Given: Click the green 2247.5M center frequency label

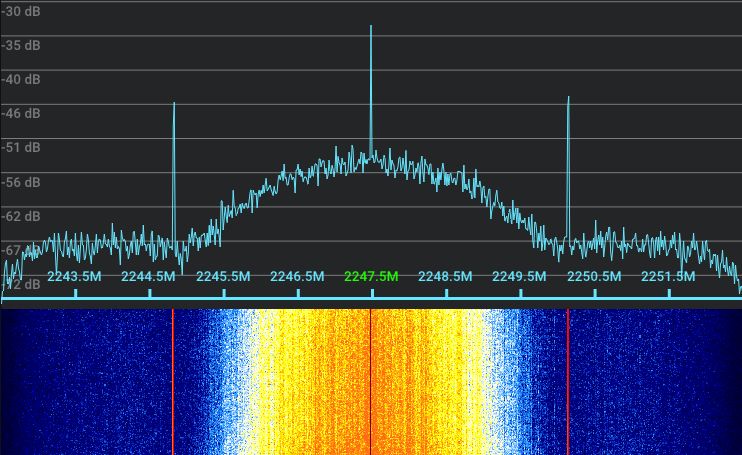Looking at the screenshot, I should click(x=371, y=276).
